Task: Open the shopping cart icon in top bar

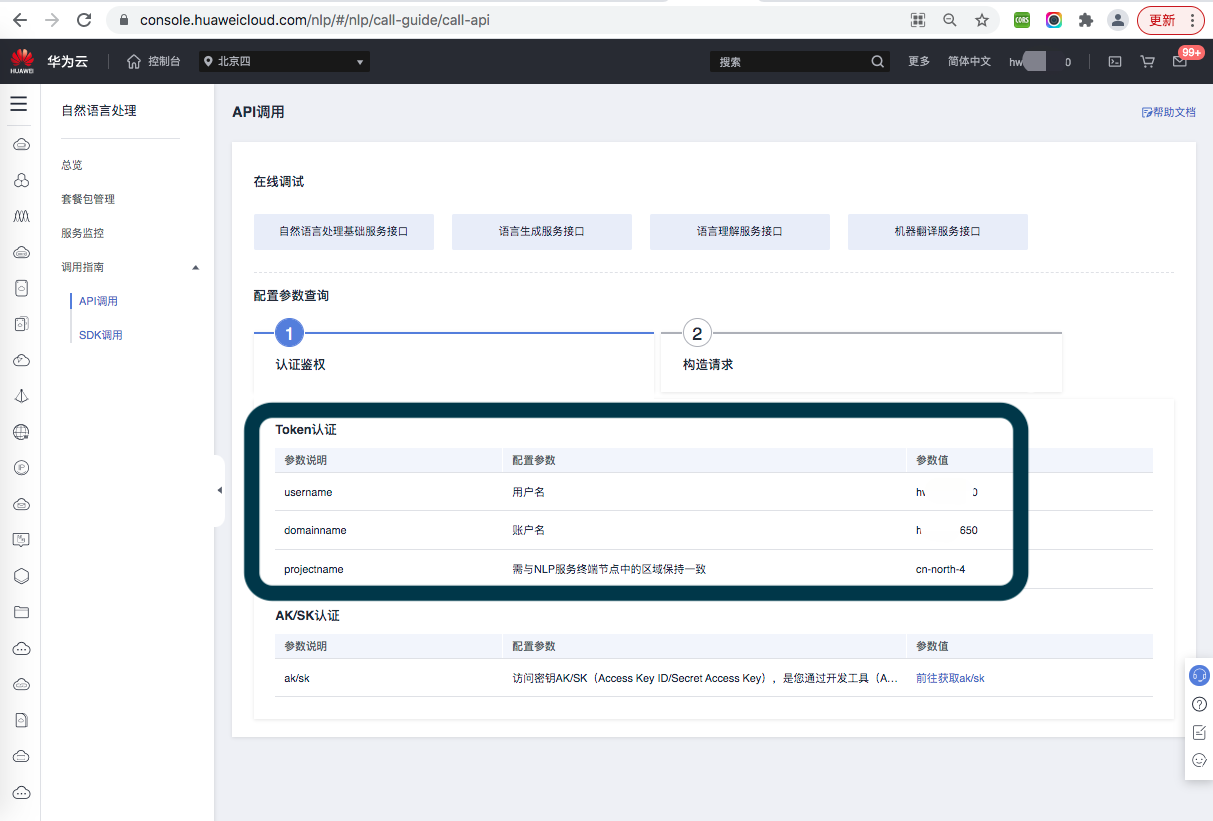Action: point(1147,61)
